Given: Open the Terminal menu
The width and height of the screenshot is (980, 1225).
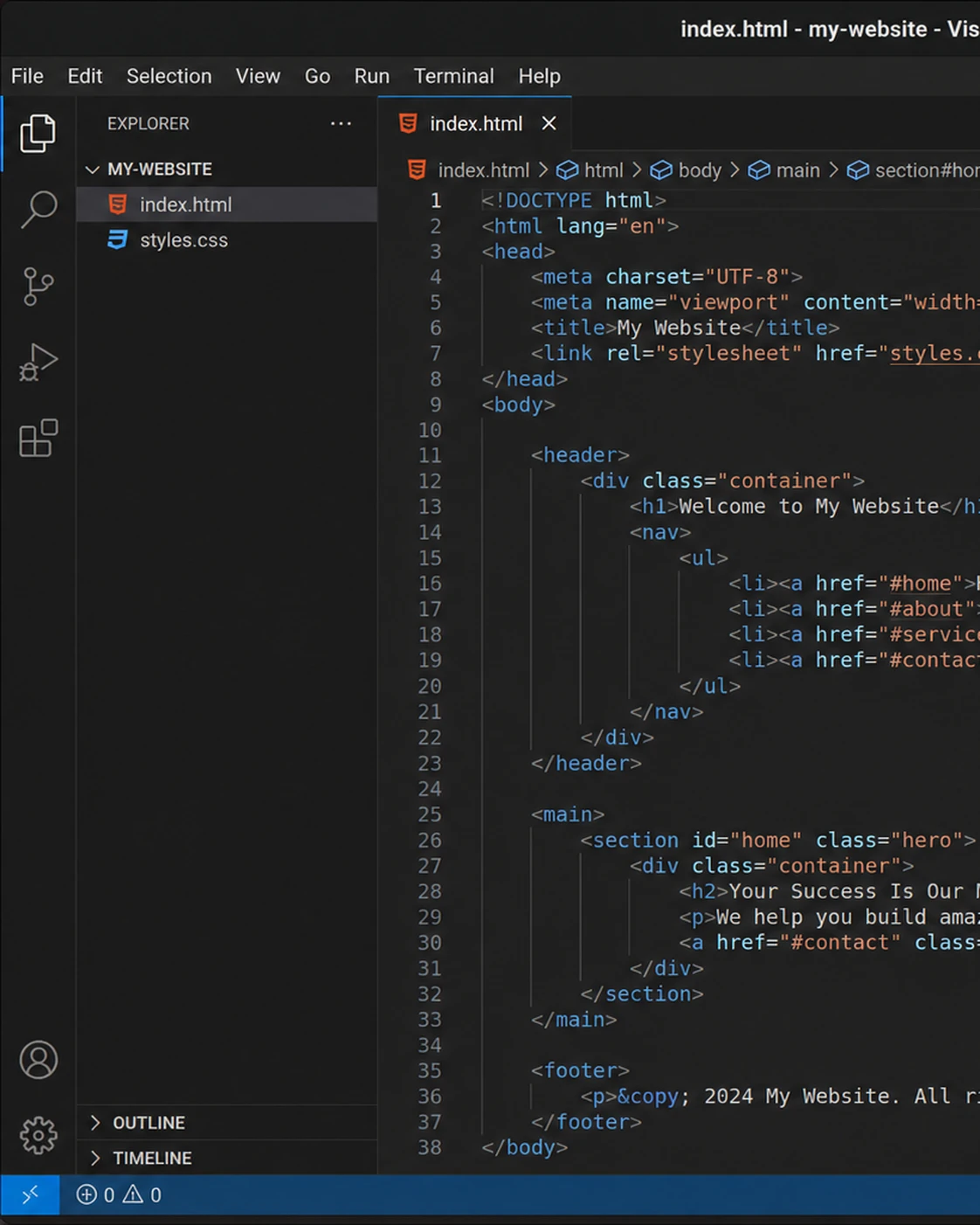Looking at the screenshot, I should [x=453, y=76].
